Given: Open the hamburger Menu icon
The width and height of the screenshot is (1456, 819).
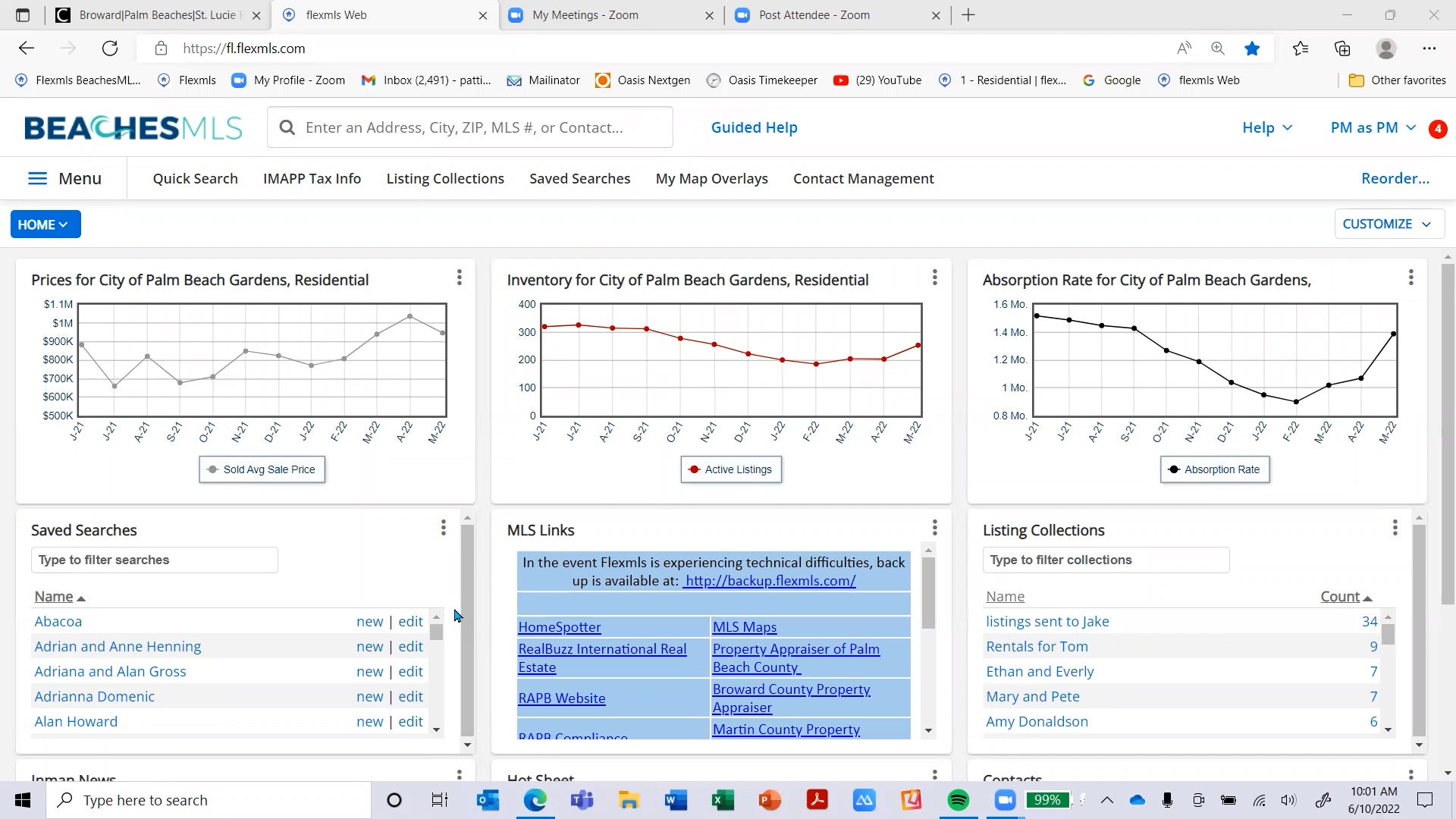Looking at the screenshot, I should coord(37,178).
